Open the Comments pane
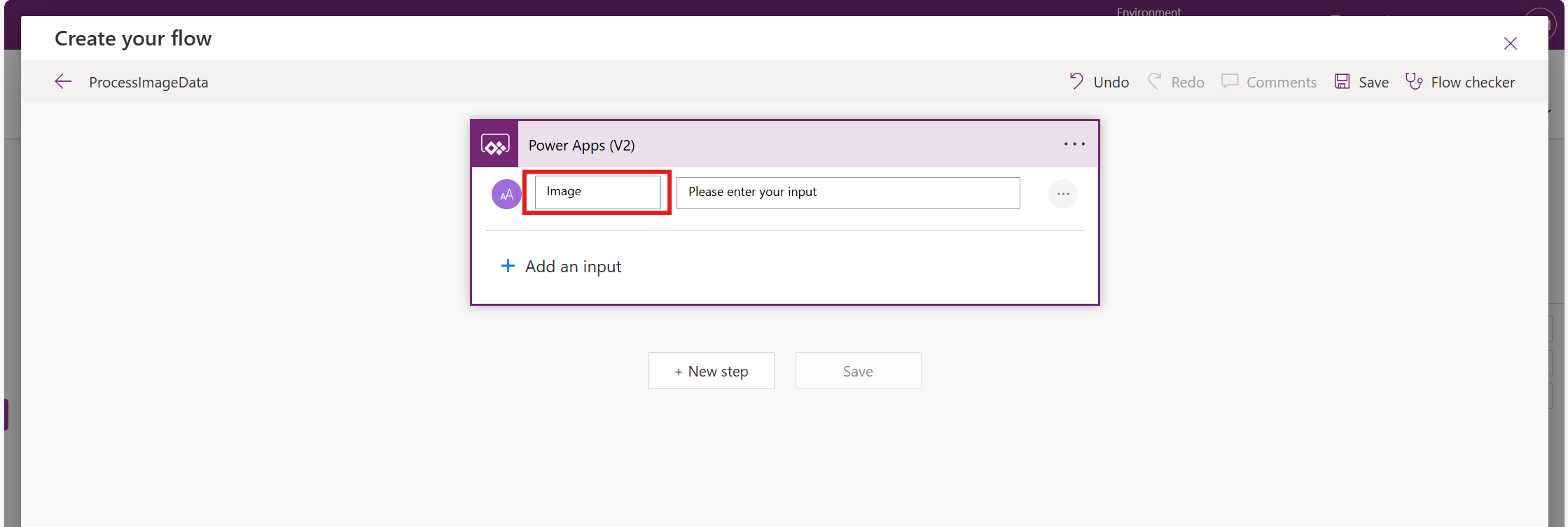The height and width of the screenshot is (527, 1568). (1268, 82)
